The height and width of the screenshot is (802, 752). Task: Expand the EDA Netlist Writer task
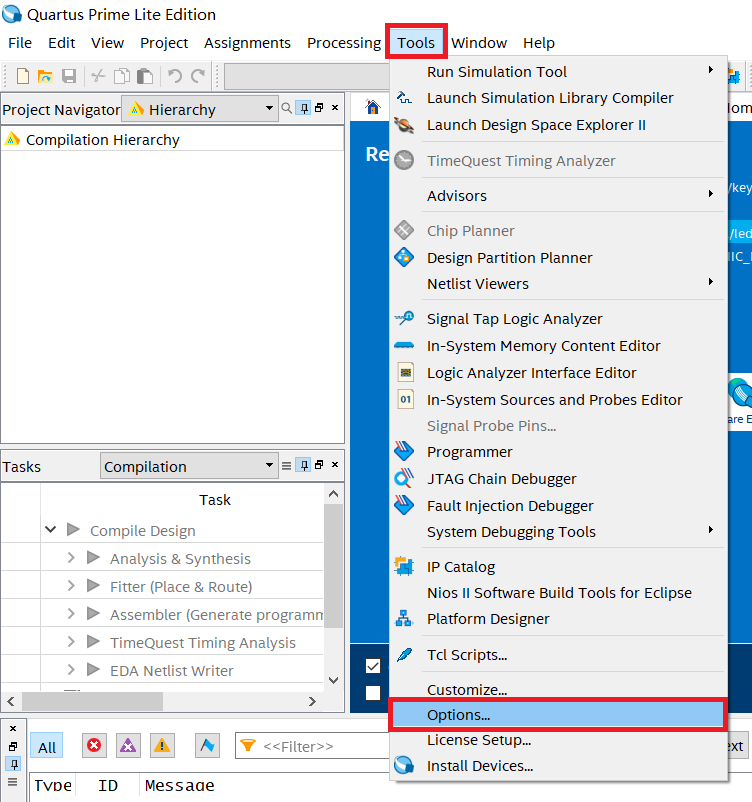coord(71,670)
